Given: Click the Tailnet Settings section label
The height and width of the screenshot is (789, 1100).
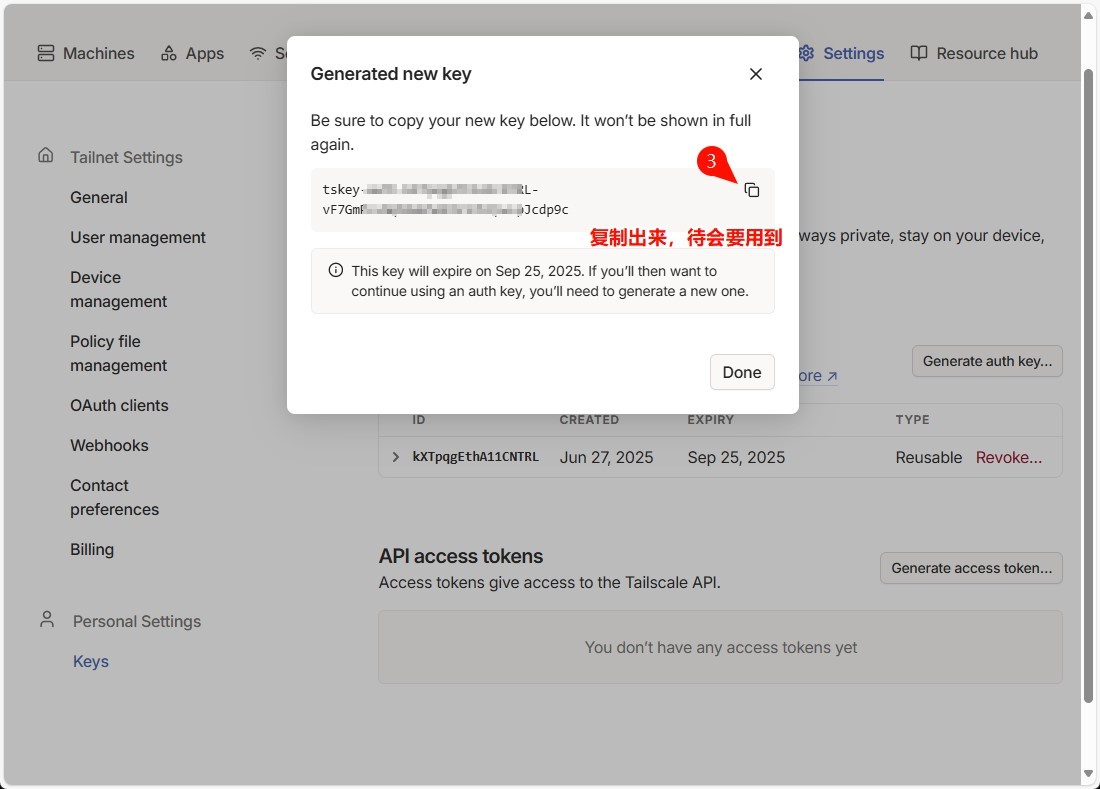Looking at the screenshot, I should click(x=126, y=157).
